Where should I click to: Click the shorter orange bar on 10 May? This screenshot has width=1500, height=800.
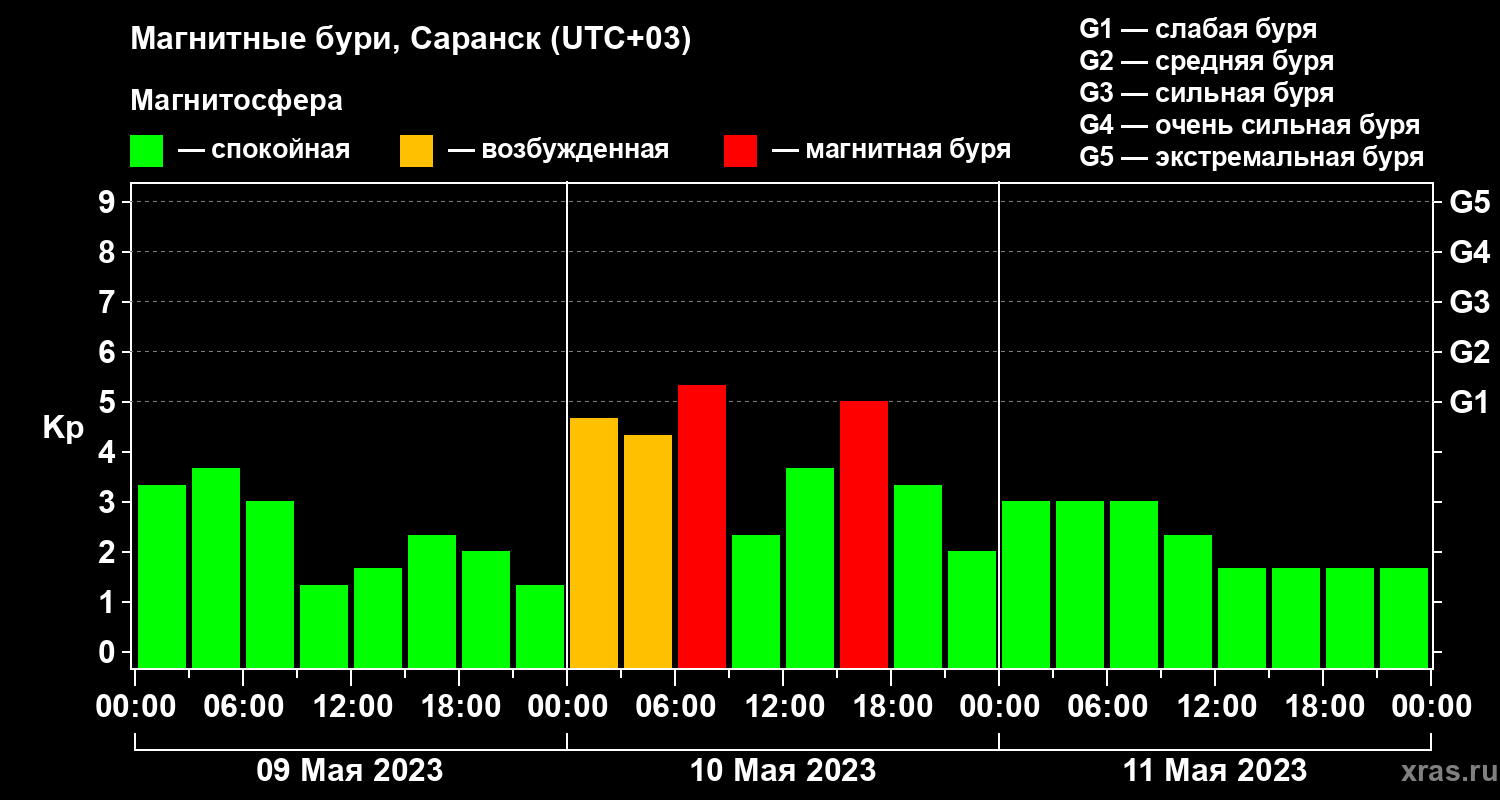(648, 551)
